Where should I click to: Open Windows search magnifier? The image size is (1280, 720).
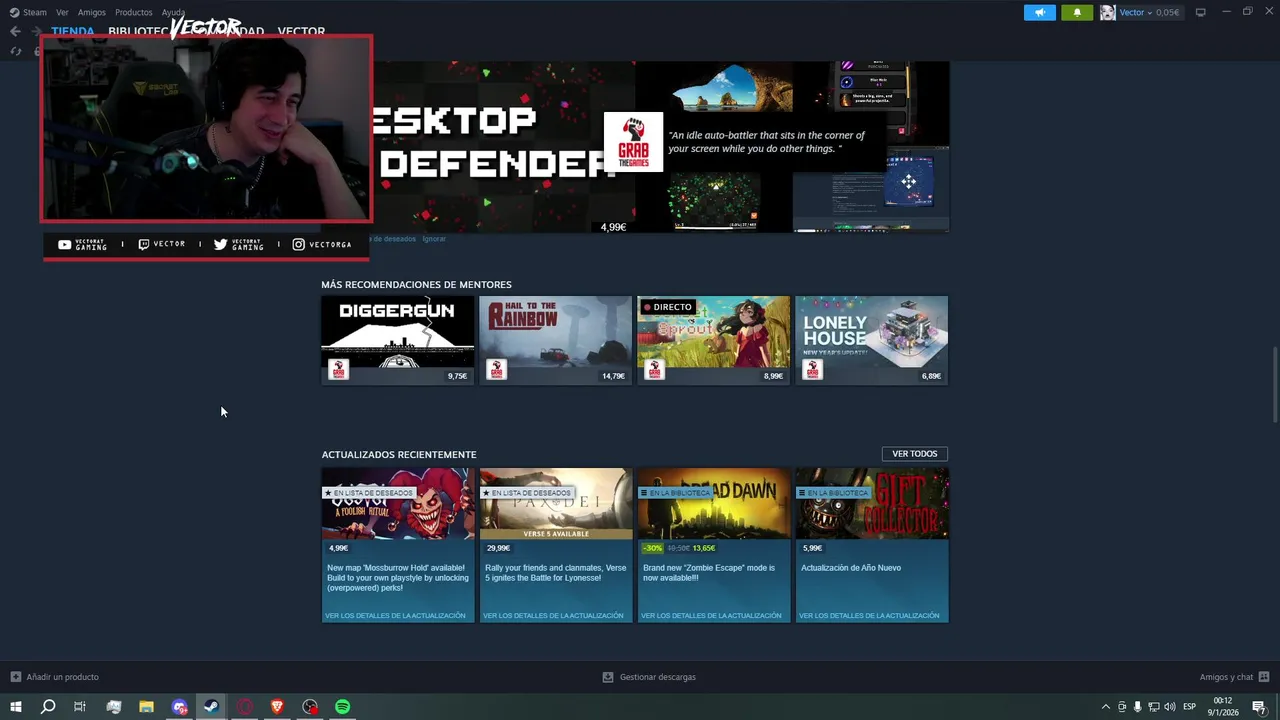(x=47, y=707)
